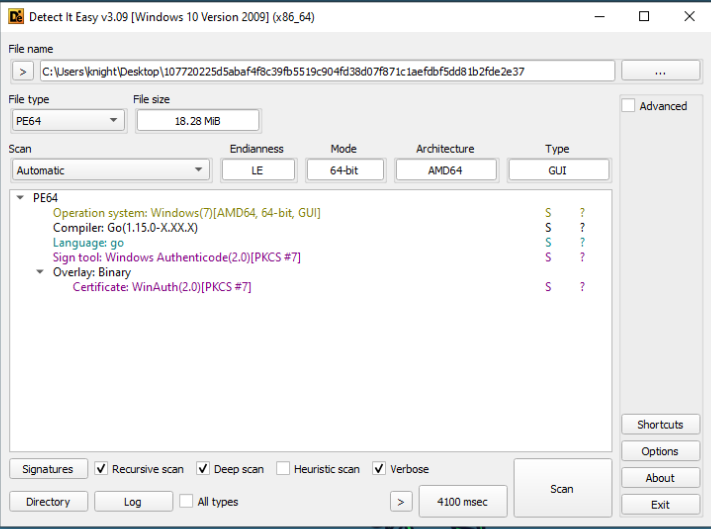Click S link for Operation system row
Image resolution: width=711 pixels, height=529 pixels.
[548, 213]
